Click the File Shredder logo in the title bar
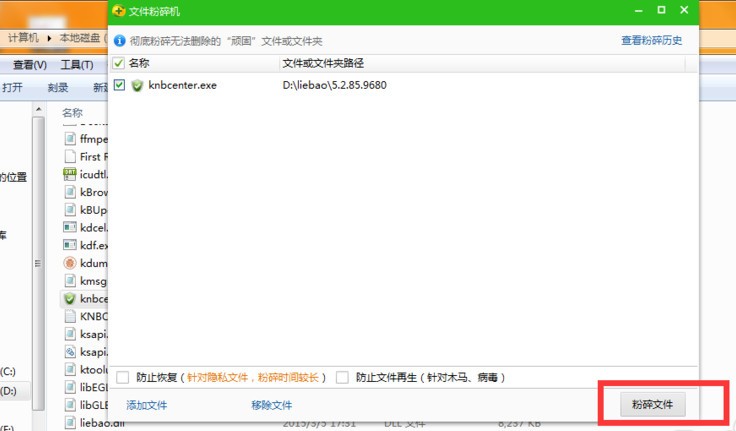Image resolution: width=736 pixels, height=431 pixels. (119, 11)
